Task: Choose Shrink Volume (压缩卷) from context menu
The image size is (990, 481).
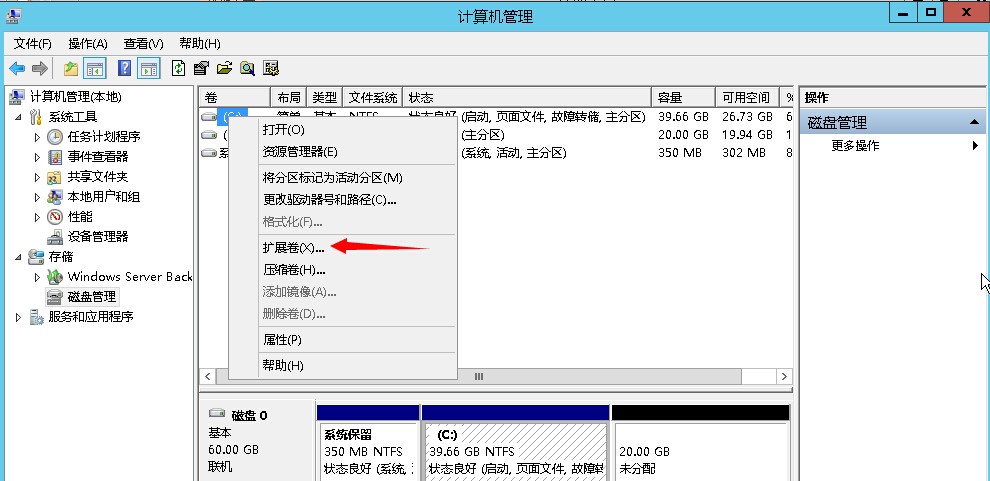Action: pyautogui.click(x=293, y=269)
